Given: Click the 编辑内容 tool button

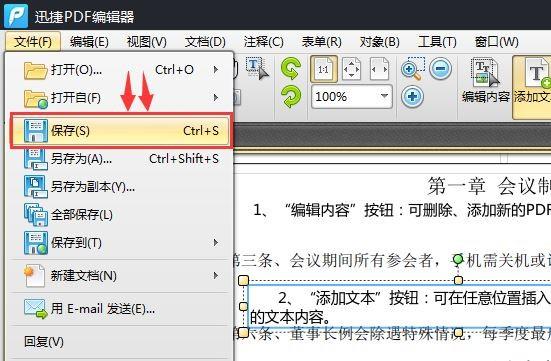Looking at the screenshot, I should tap(486, 81).
